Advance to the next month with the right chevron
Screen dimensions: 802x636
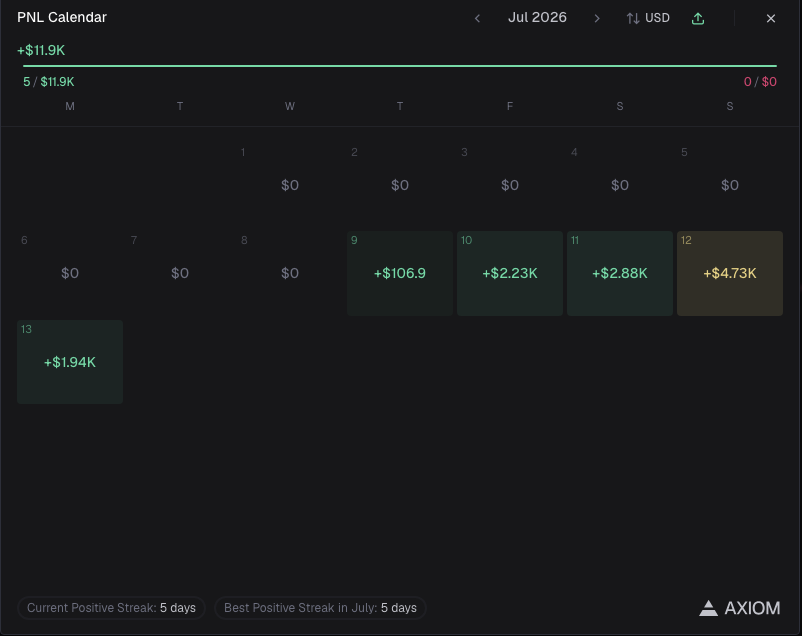(x=597, y=18)
